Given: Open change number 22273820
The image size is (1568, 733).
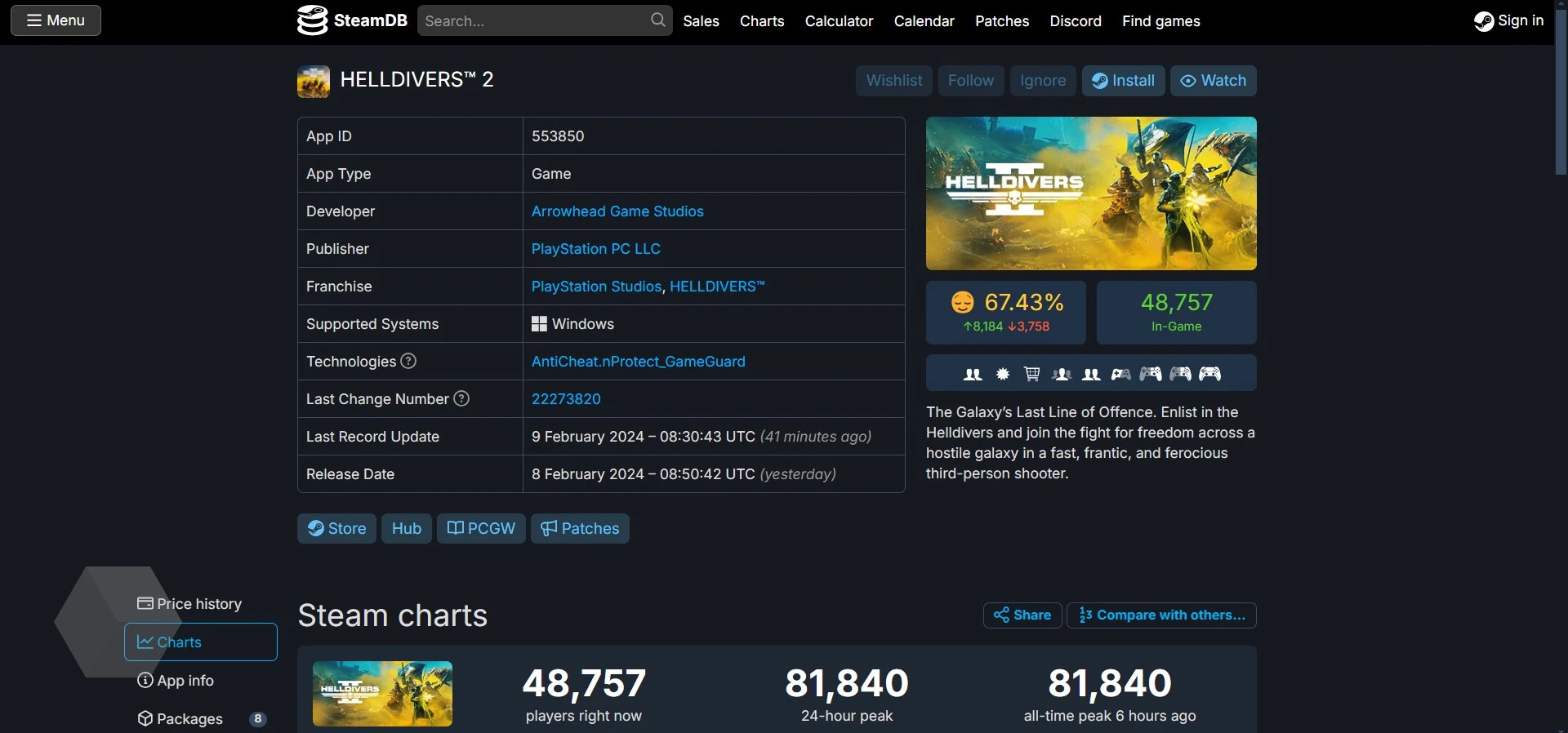Looking at the screenshot, I should (566, 399).
